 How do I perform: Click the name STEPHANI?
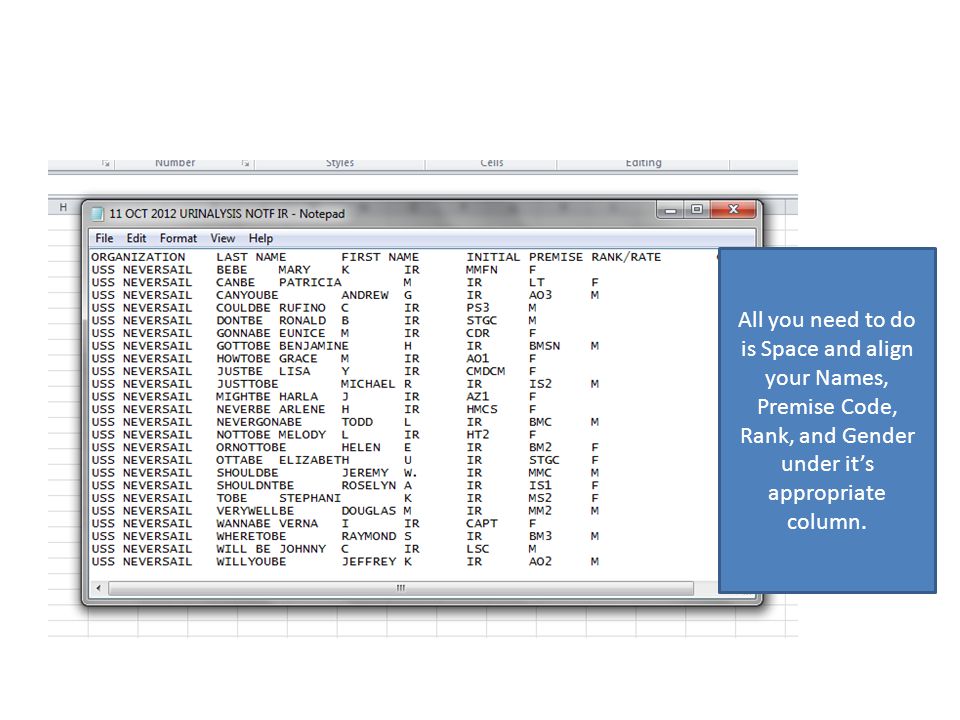pos(310,498)
